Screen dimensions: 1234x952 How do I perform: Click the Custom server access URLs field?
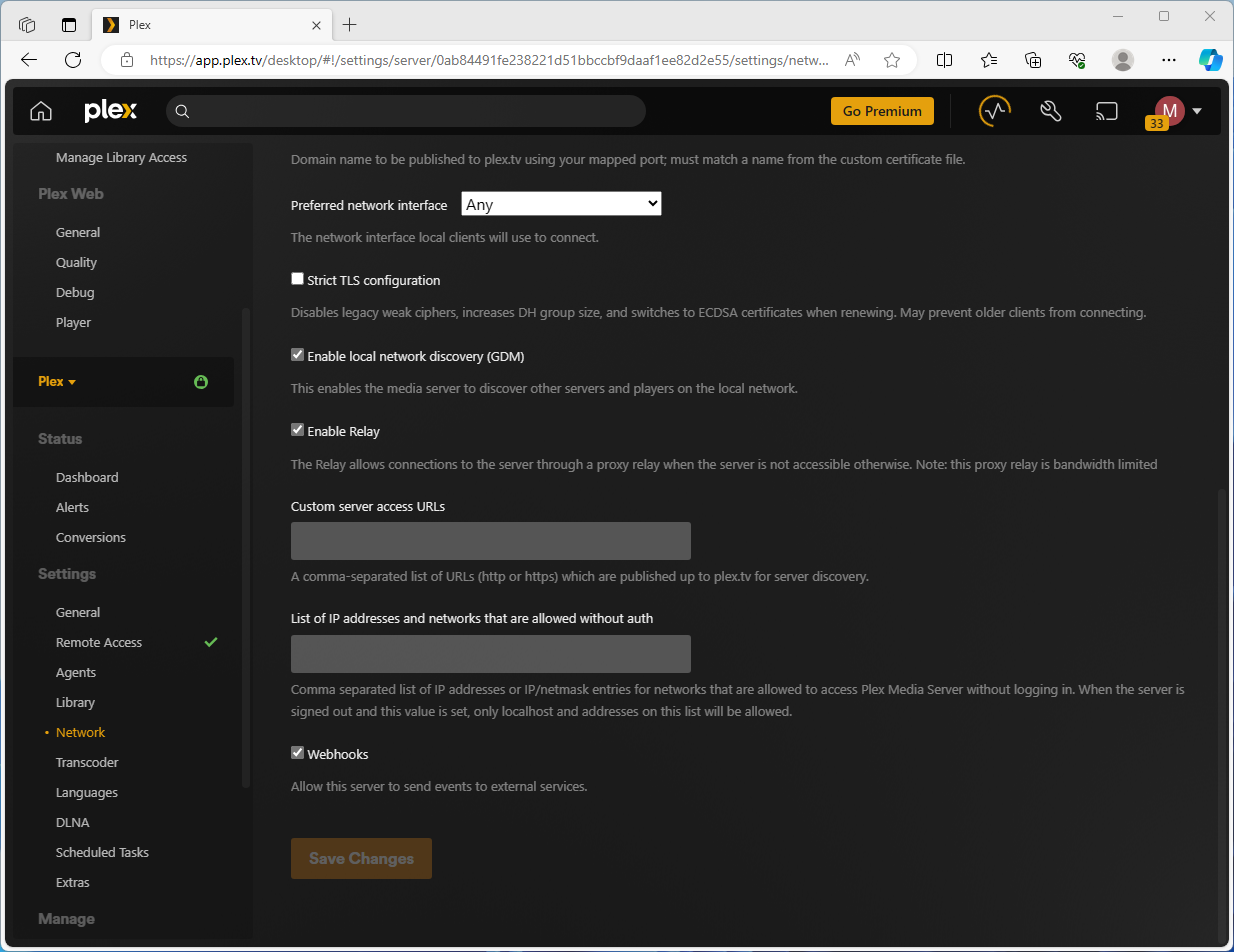pyautogui.click(x=490, y=541)
